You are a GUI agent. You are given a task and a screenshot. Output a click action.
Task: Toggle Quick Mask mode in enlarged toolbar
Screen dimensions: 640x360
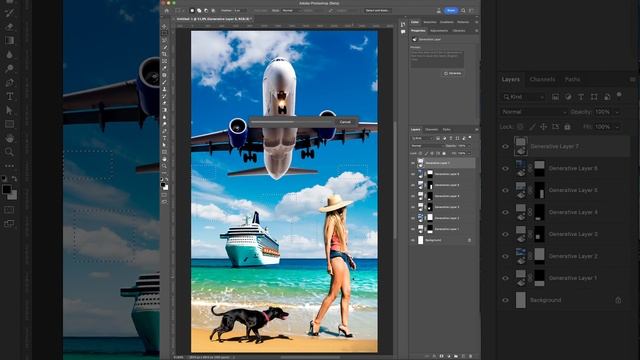9,210
